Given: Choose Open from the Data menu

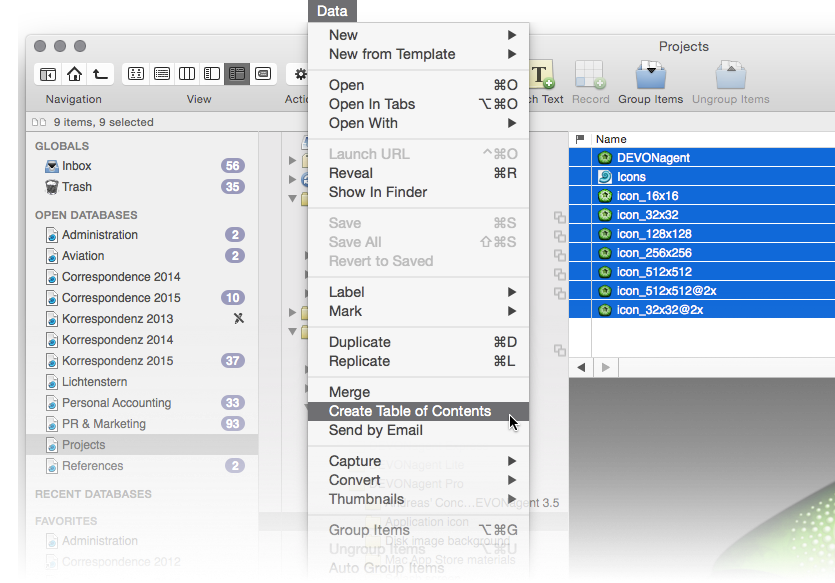Looking at the screenshot, I should pyautogui.click(x=419, y=85).
